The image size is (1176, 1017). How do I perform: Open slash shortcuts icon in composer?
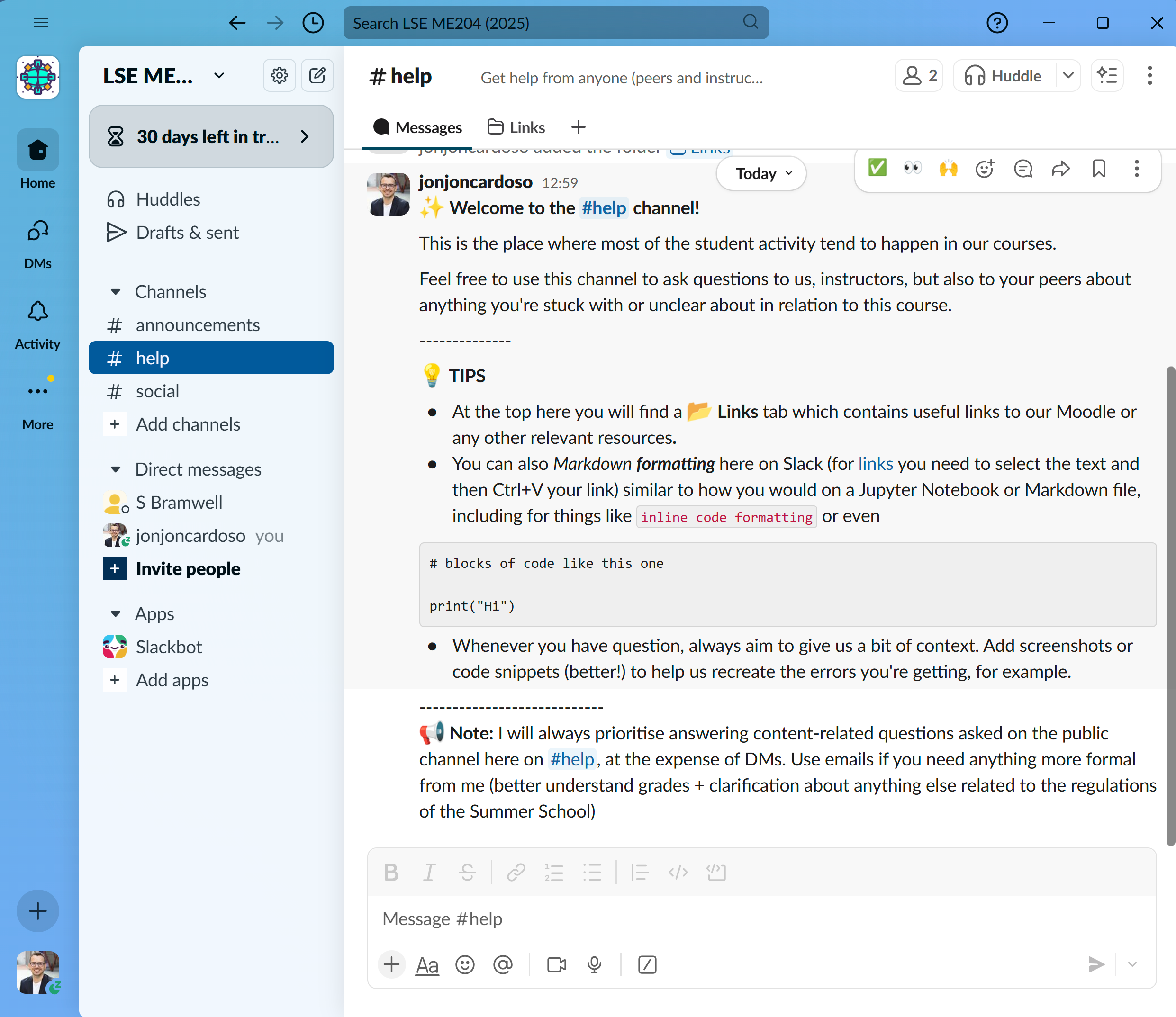pyautogui.click(x=647, y=965)
